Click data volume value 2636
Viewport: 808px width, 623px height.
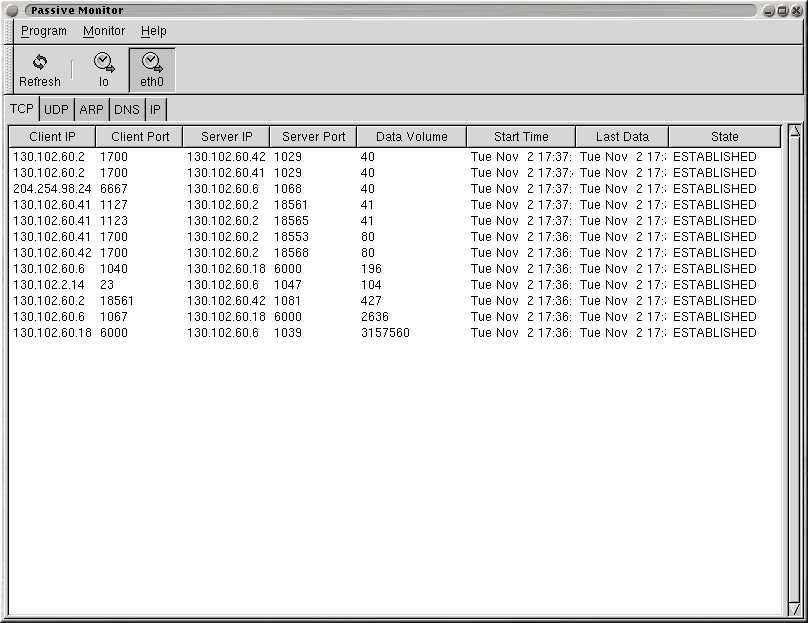click(x=375, y=316)
